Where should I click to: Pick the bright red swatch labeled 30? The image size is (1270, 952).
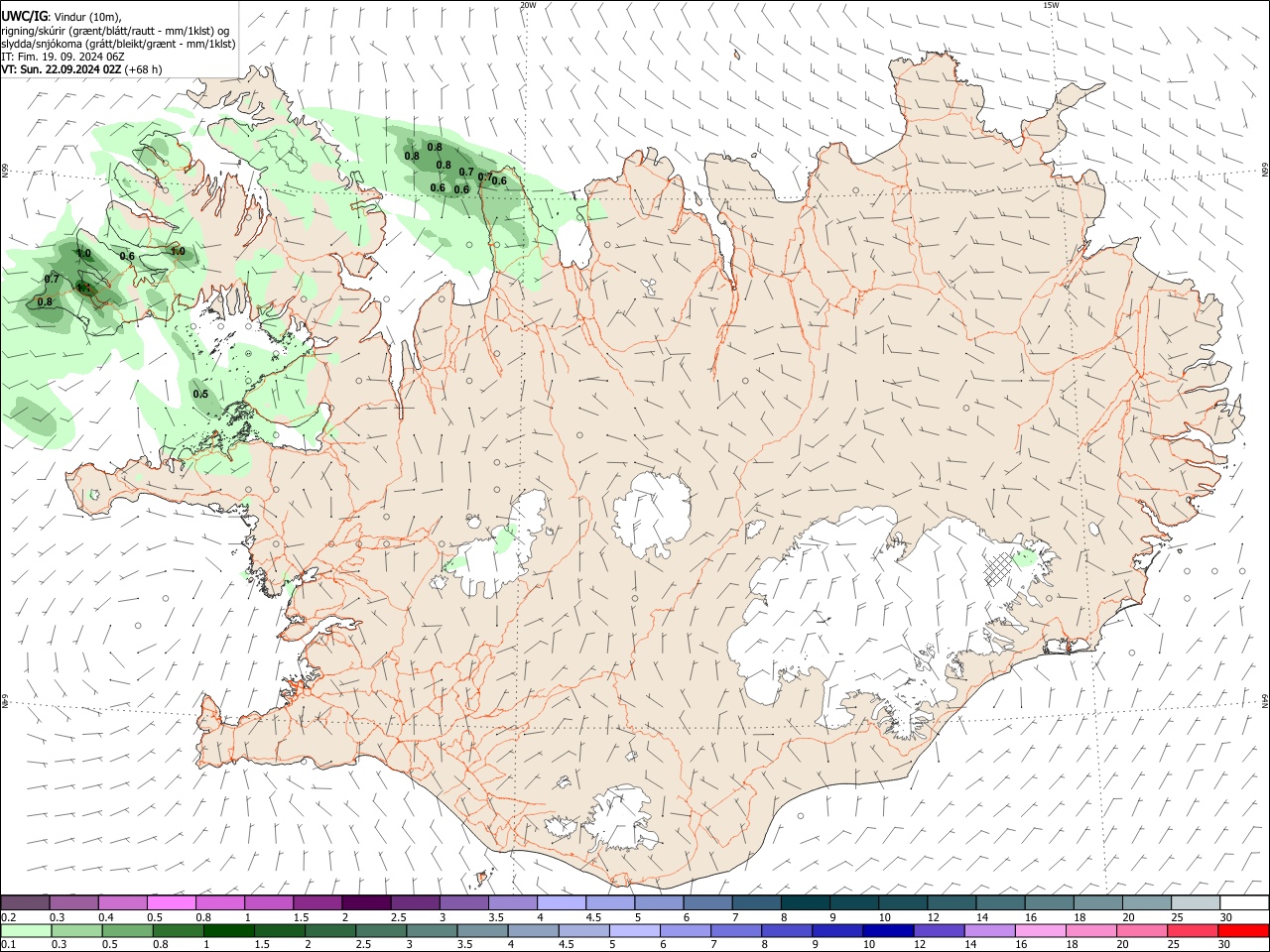[x=1243, y=930]
